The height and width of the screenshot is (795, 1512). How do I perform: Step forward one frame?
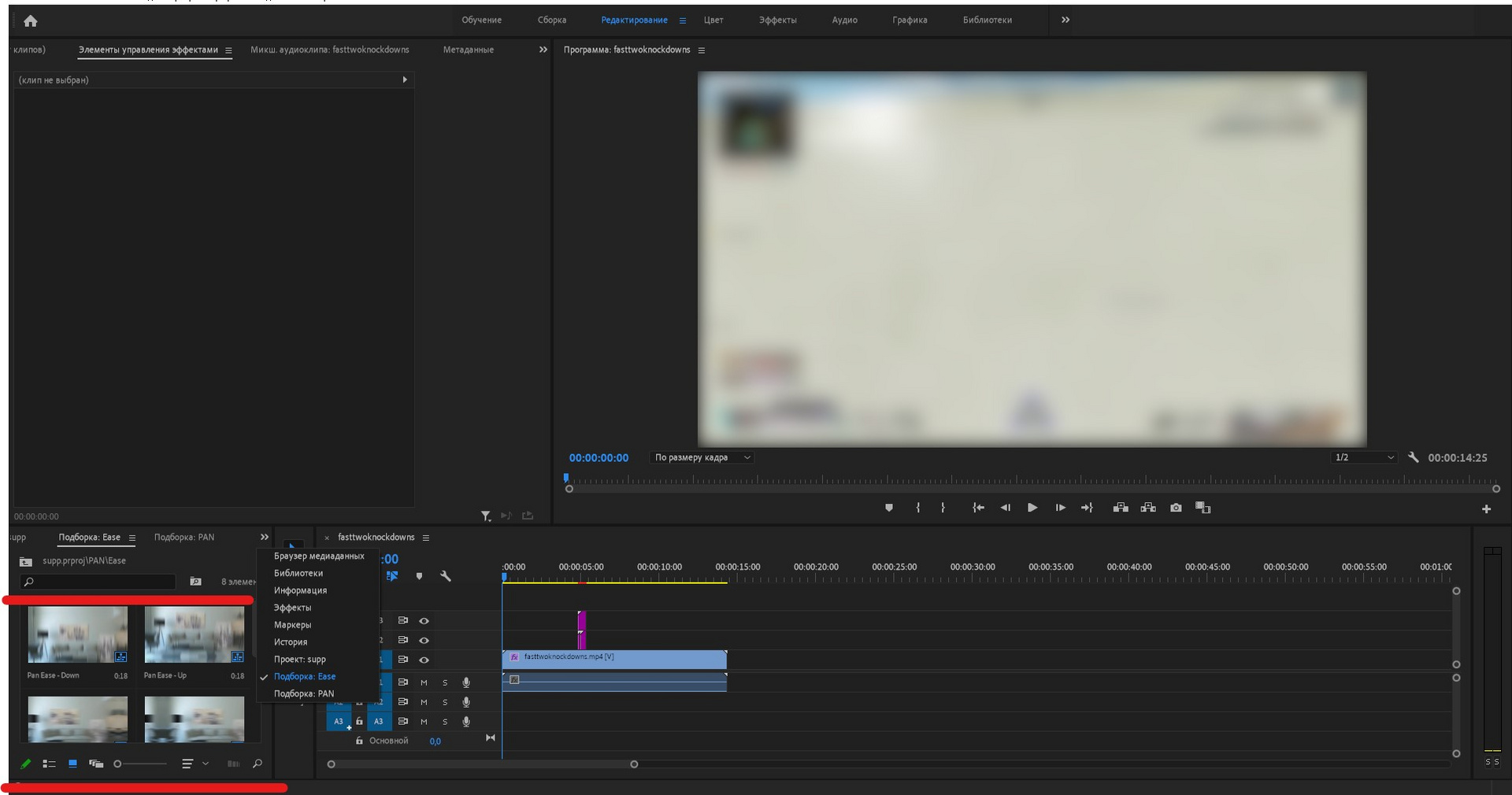pos(1060,508)
